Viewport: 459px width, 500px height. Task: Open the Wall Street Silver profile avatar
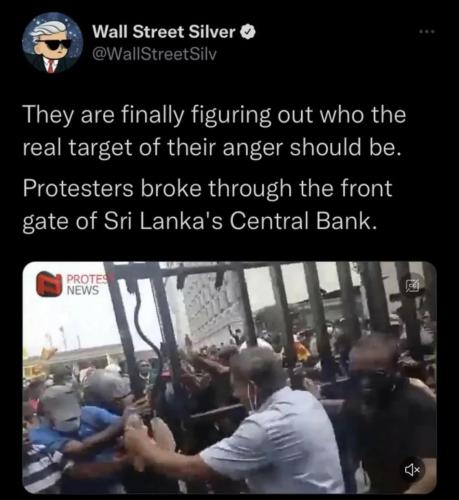[x=53, y=43]
